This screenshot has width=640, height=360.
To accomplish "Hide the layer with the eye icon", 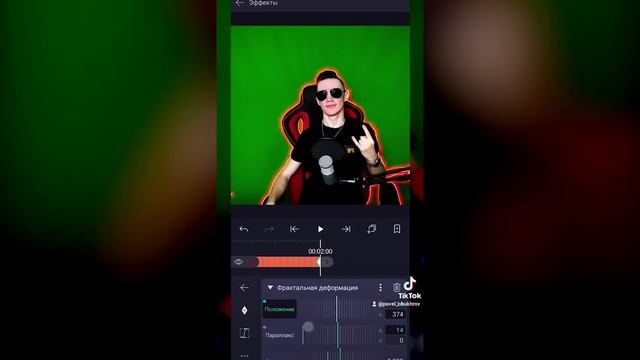I will [x=239, y=262].
